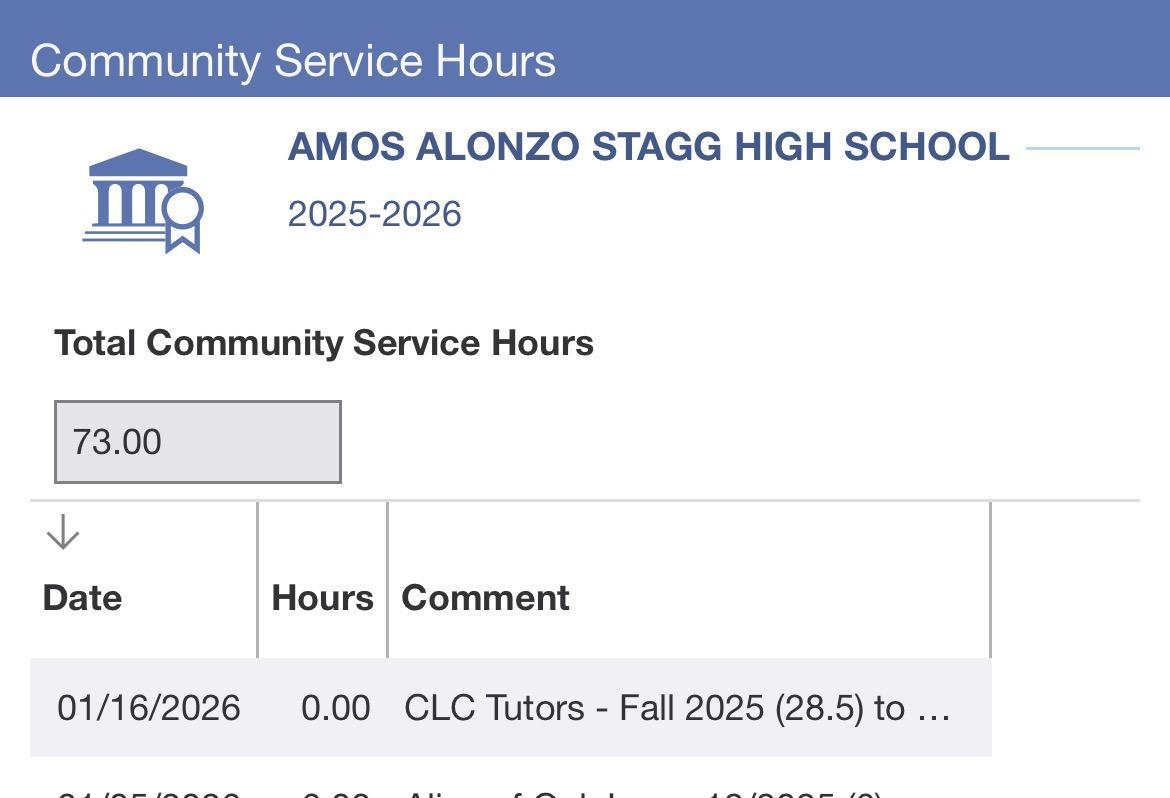Screen dimensions: 1170x798
Task: Click the 73.00 total hours field
Action: 197,442
